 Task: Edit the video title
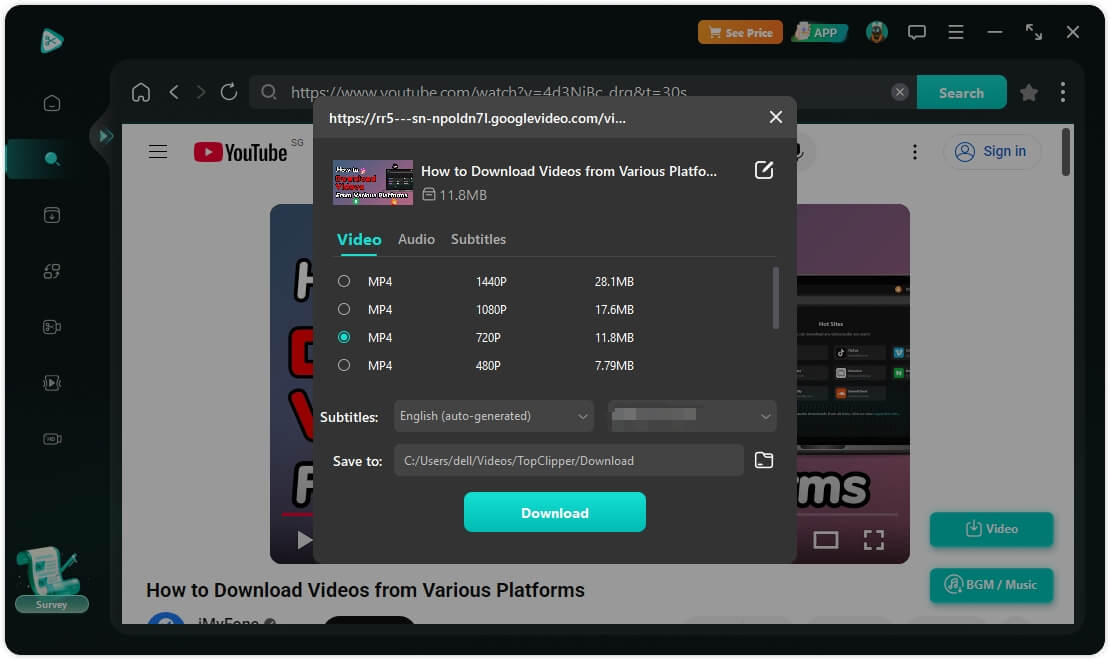click(x=764, y=170)
